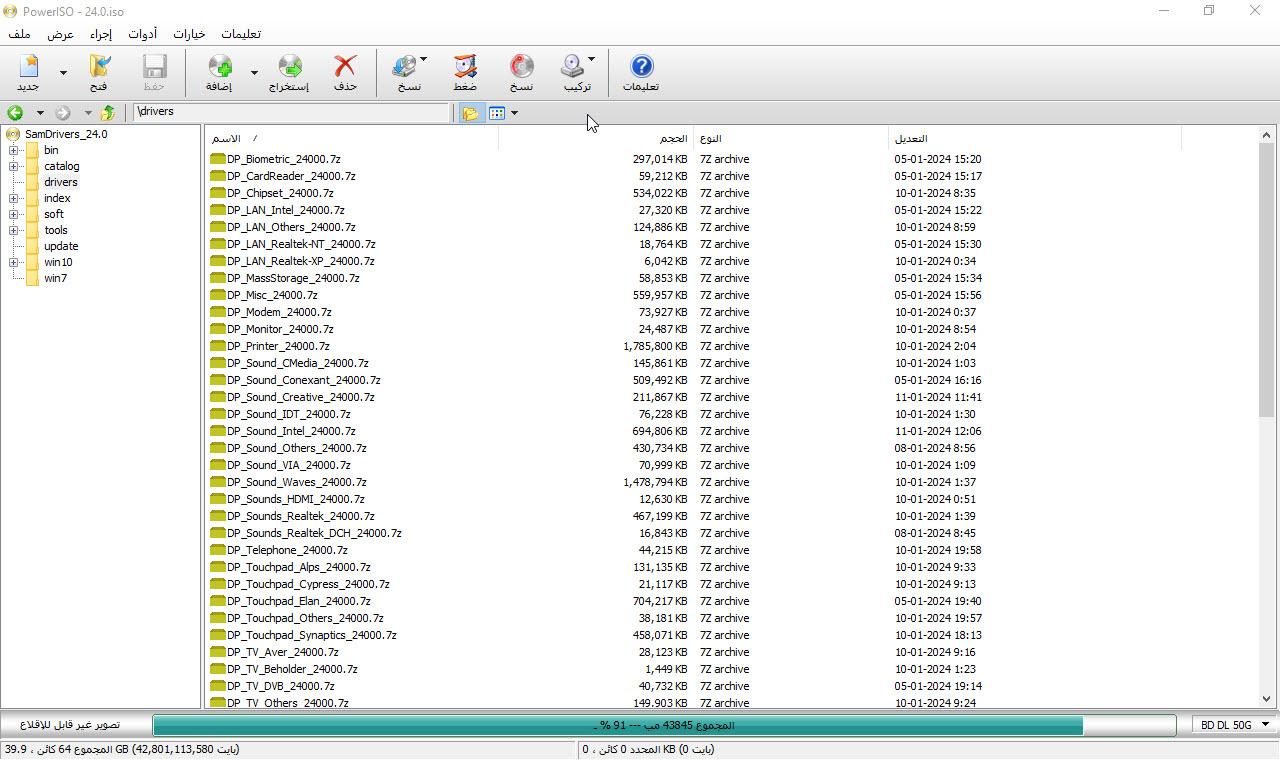Click the PowerISO app icon in title bar
1280x760 pixels.
click(x=10, y=10)
